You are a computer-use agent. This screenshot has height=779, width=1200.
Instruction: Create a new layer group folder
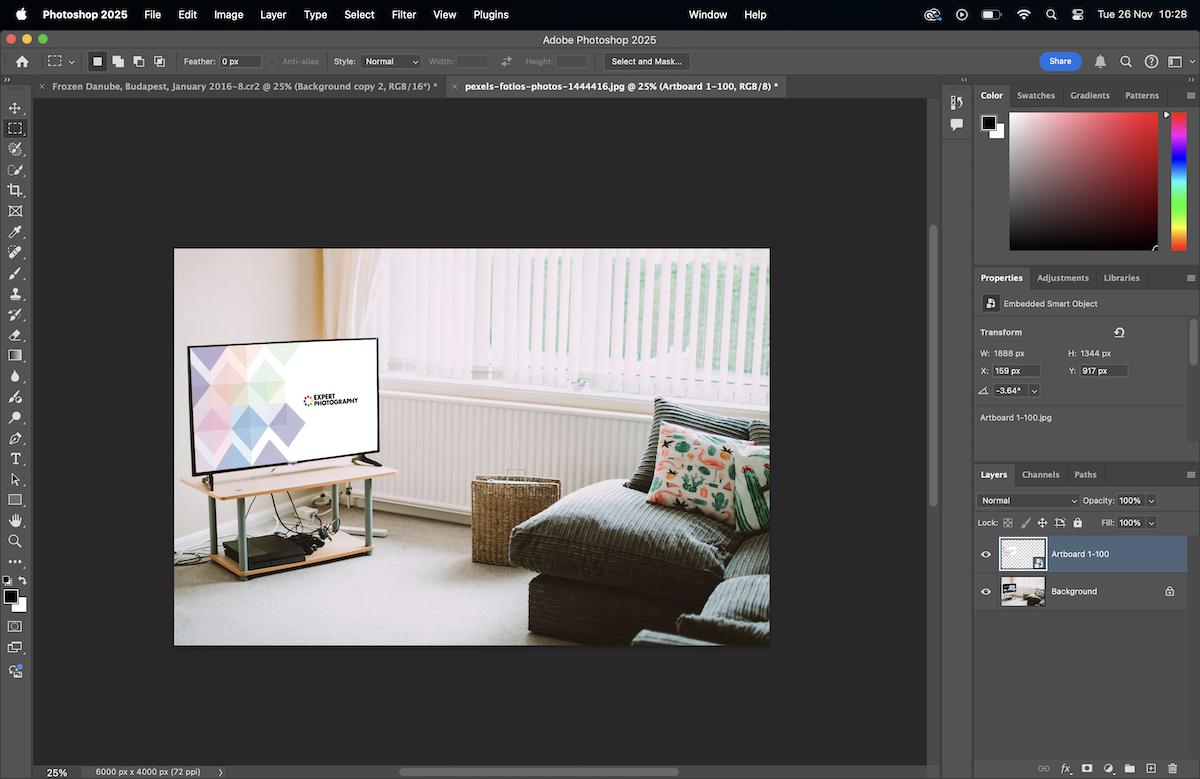click(x=1129, y=768)
